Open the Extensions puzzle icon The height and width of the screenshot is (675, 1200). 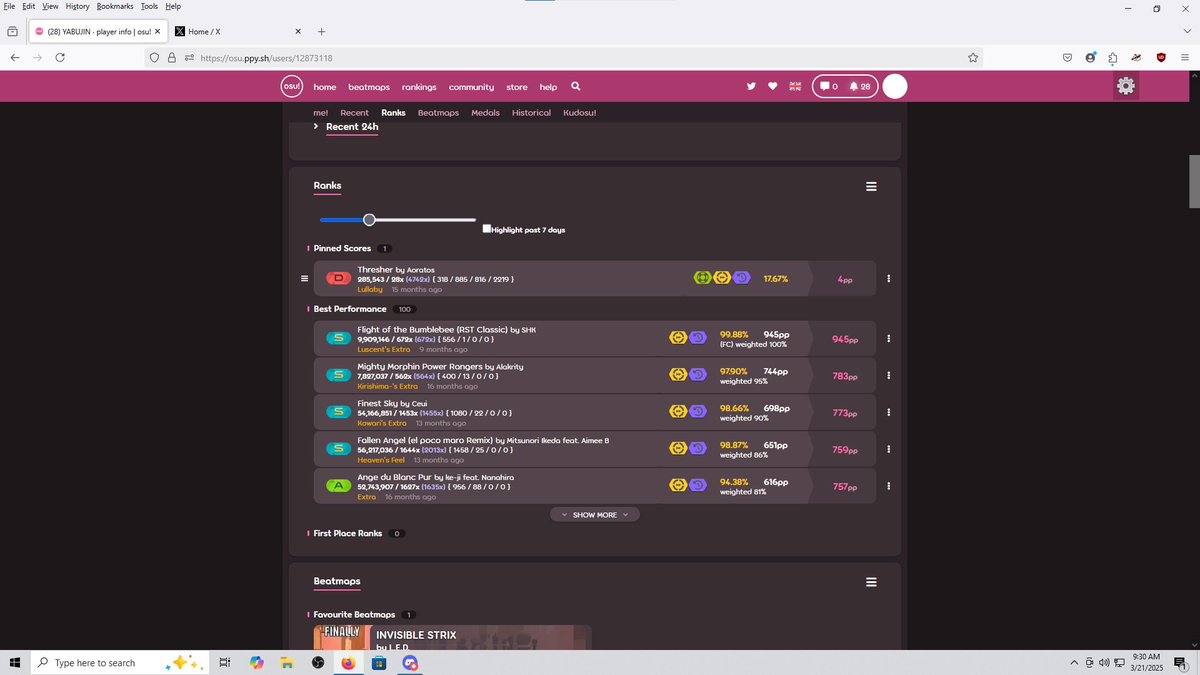(x=1114, y=58)
